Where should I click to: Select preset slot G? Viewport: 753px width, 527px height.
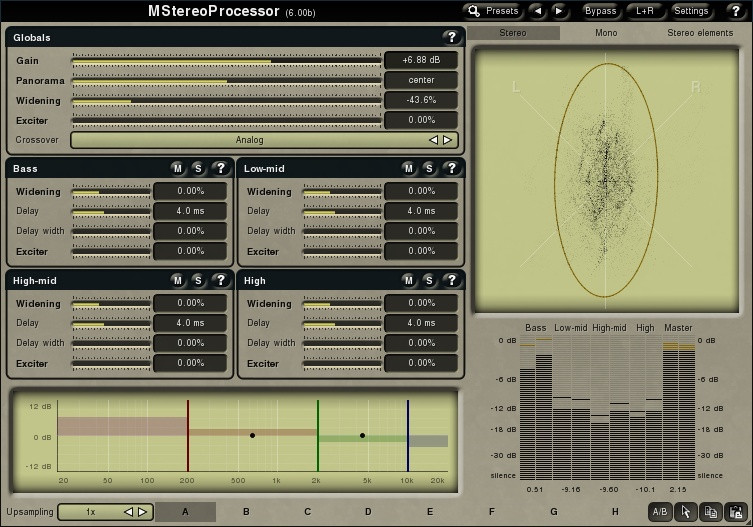click(554, 512)
